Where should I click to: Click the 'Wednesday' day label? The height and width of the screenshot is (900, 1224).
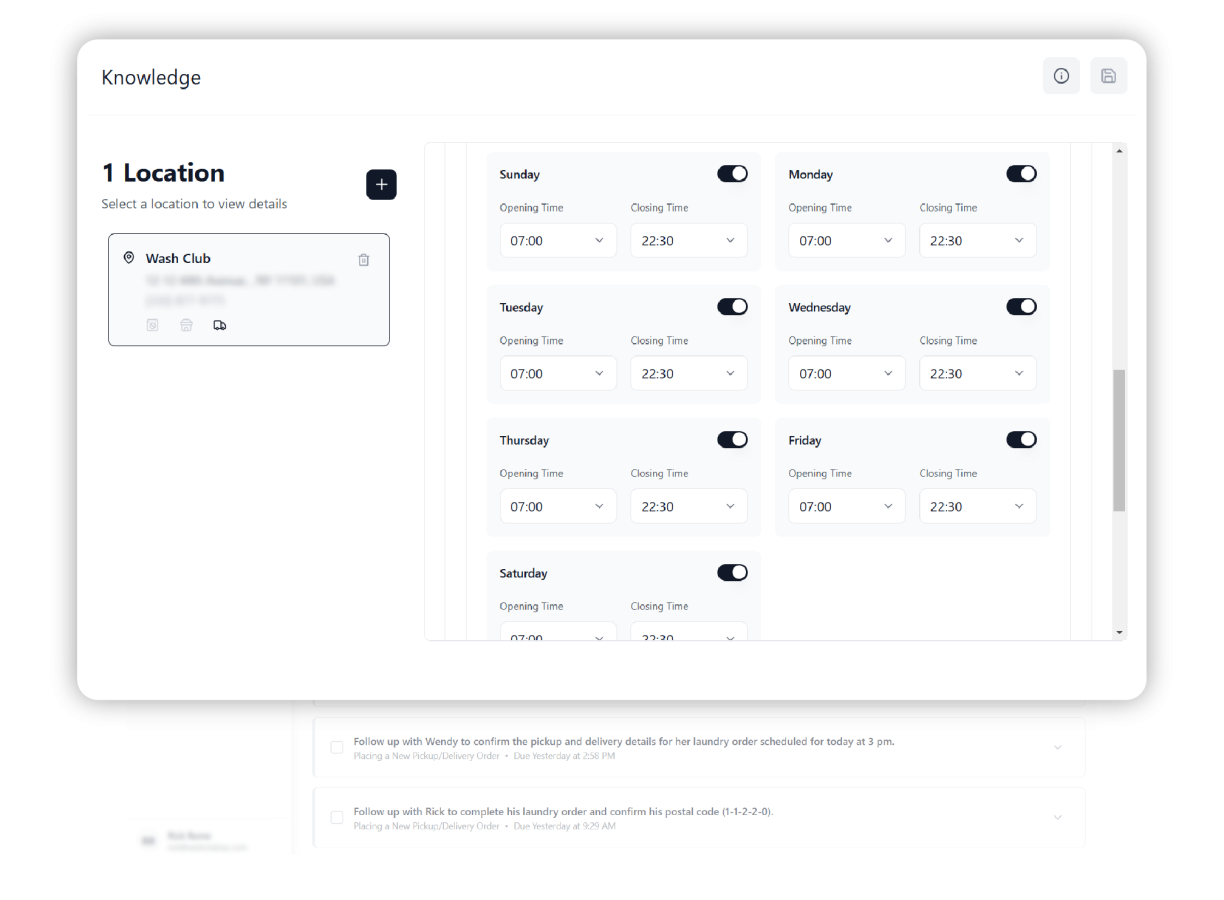819,308
